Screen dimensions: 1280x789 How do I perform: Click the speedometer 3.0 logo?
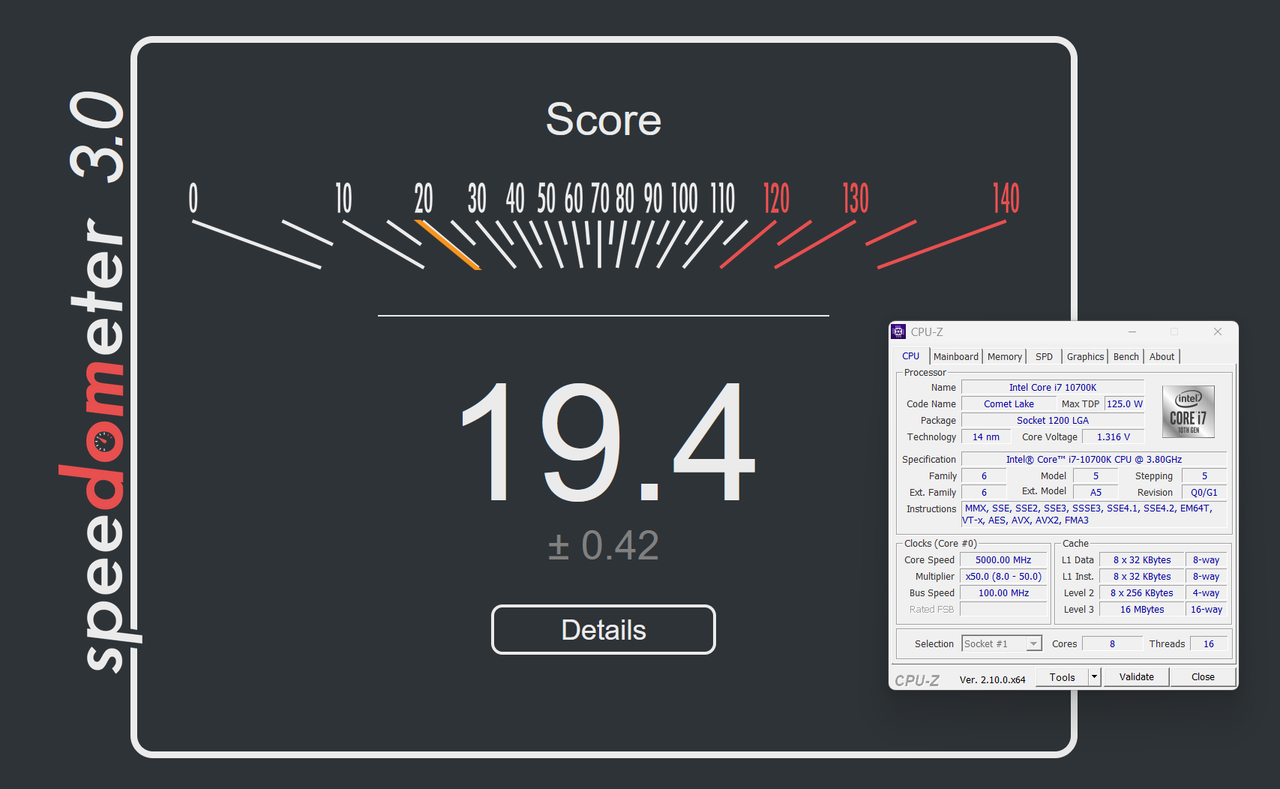coord(100,383)
